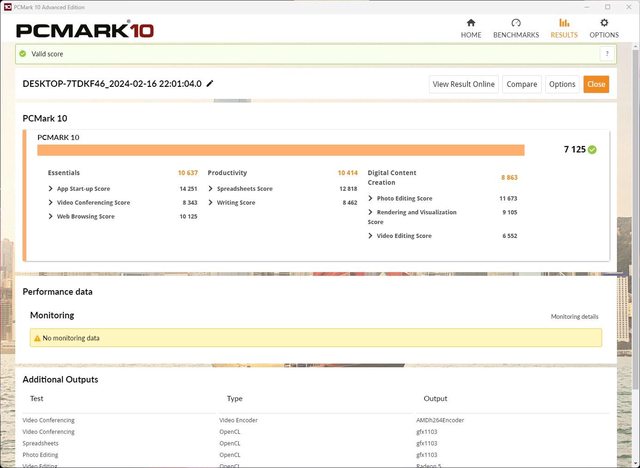
Task: Click the Options button beside Compare
Action: pos(561,84)
